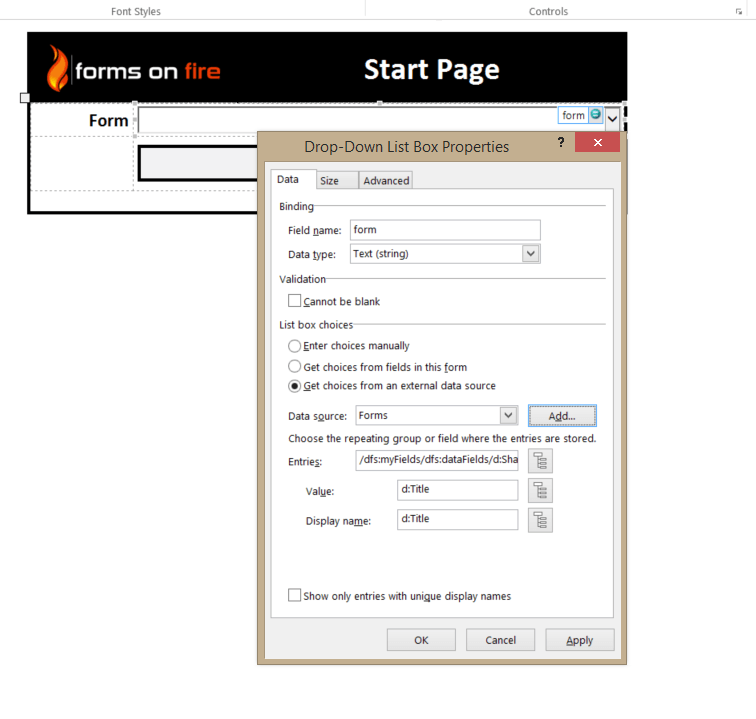Click the table selection handle at top-left

25,98
